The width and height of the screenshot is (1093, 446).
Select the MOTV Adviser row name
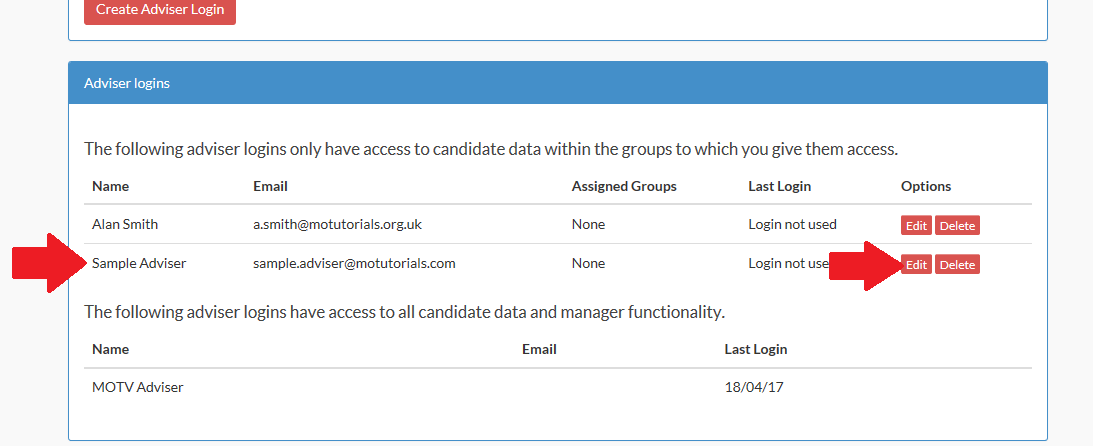point(138,386)
